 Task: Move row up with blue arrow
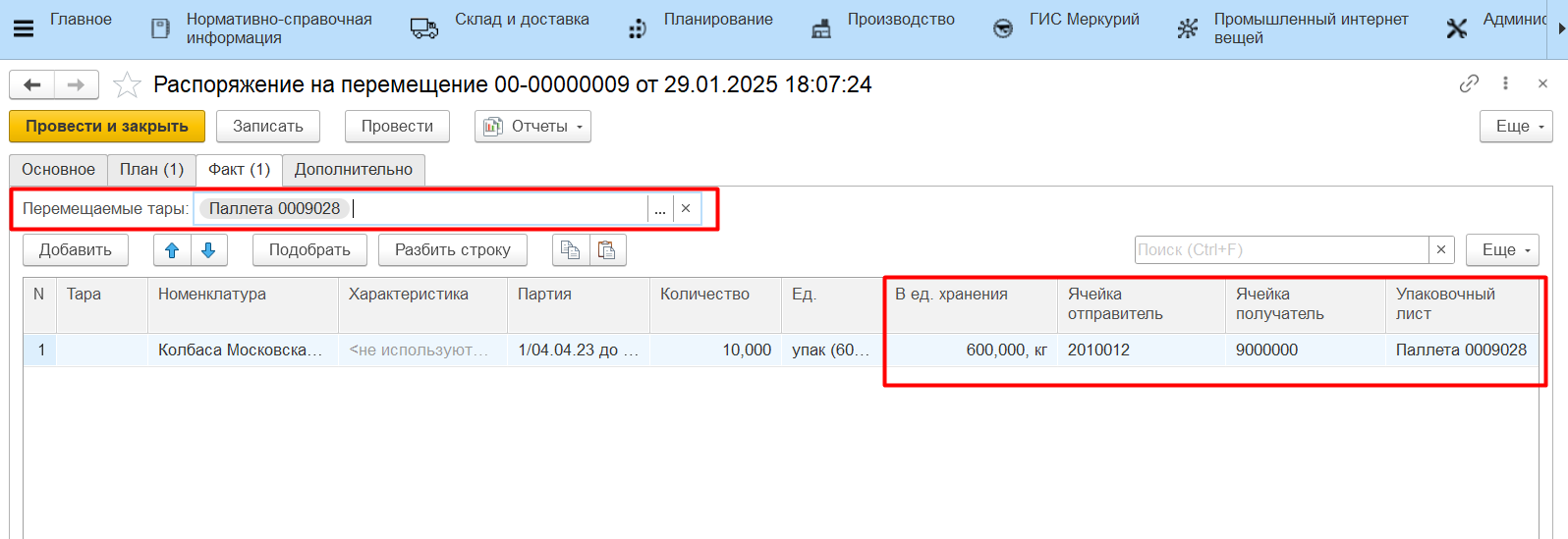point(172,250)
